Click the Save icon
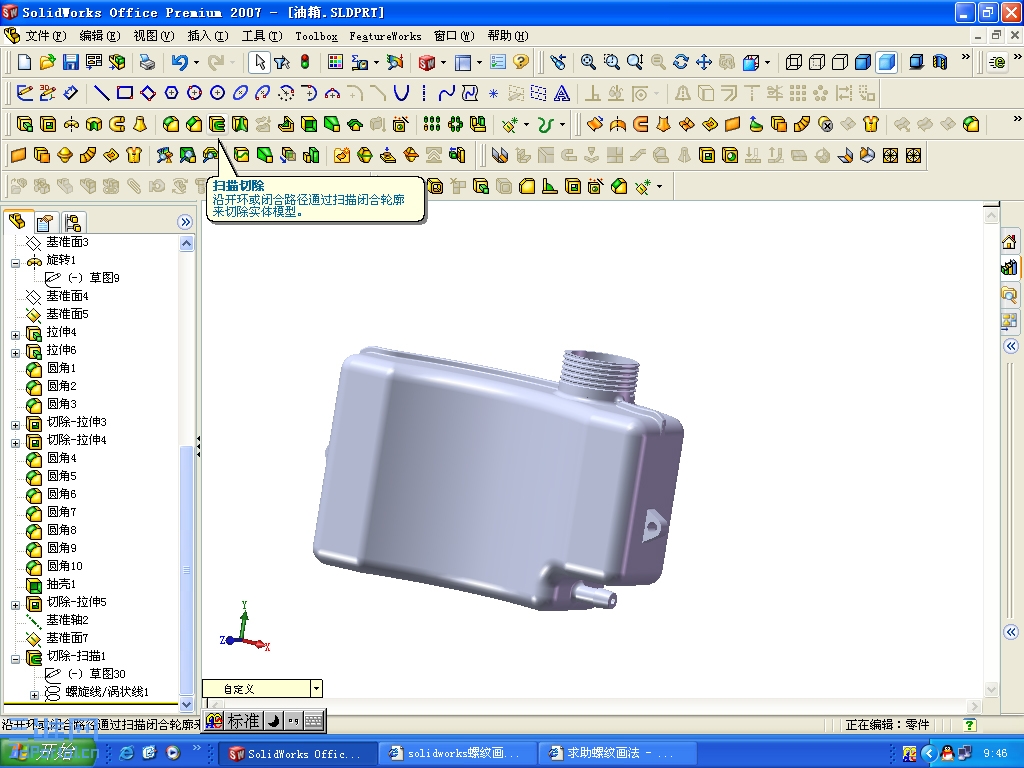 pos(70,62)
